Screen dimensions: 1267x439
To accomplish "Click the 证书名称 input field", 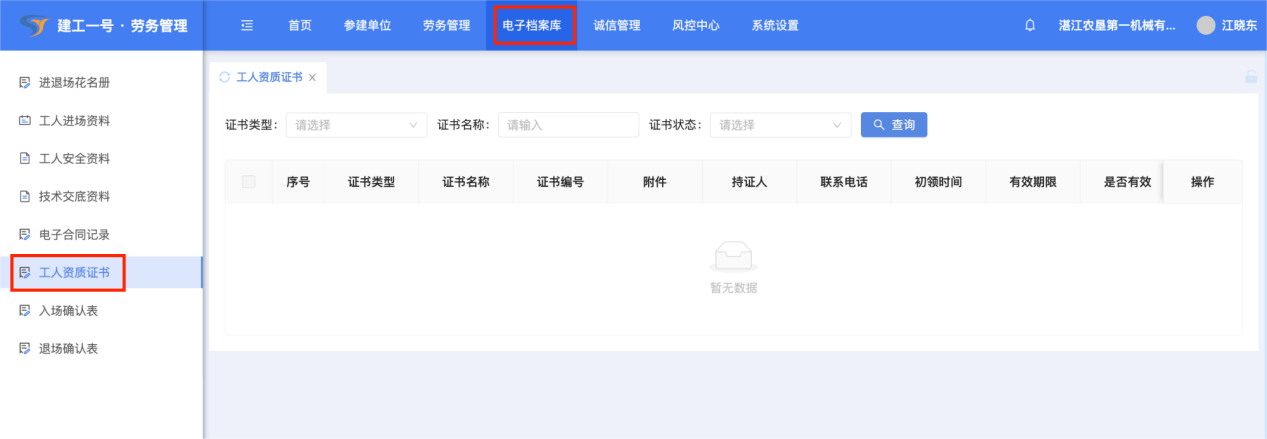I will 568,125.
